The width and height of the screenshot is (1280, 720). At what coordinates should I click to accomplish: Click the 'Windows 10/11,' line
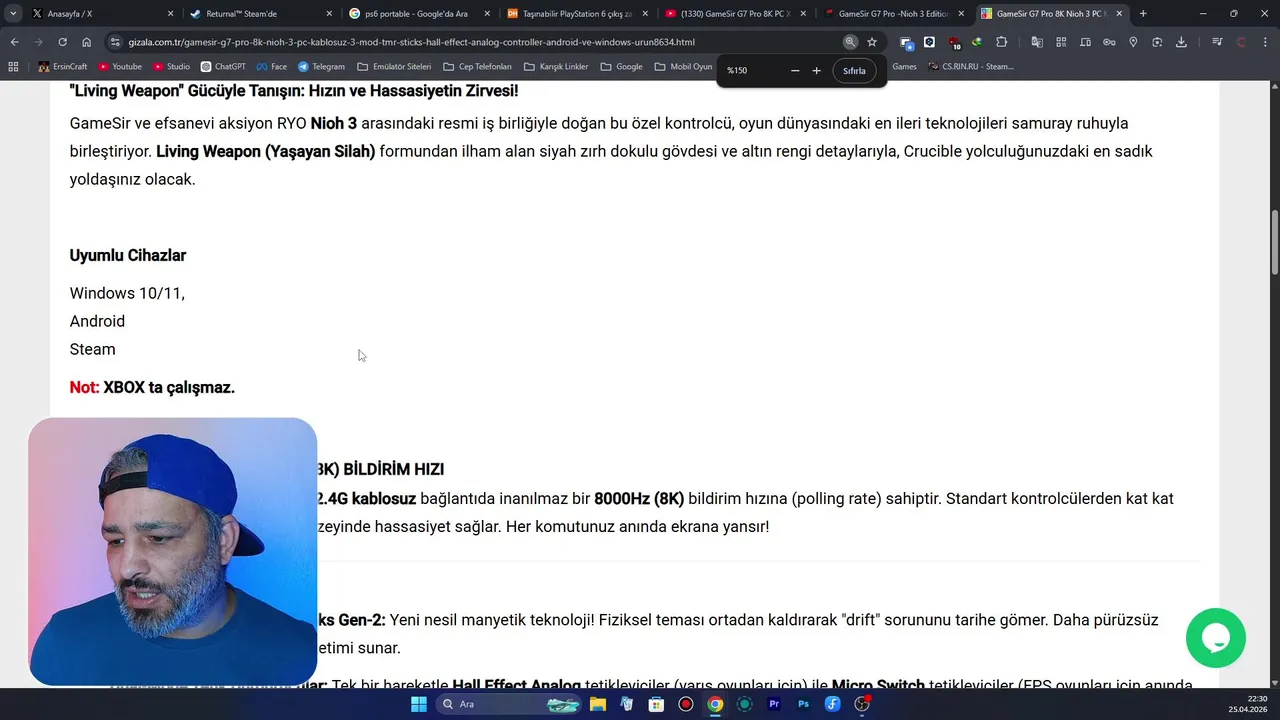pyautogui.click(x=127, y=293)
